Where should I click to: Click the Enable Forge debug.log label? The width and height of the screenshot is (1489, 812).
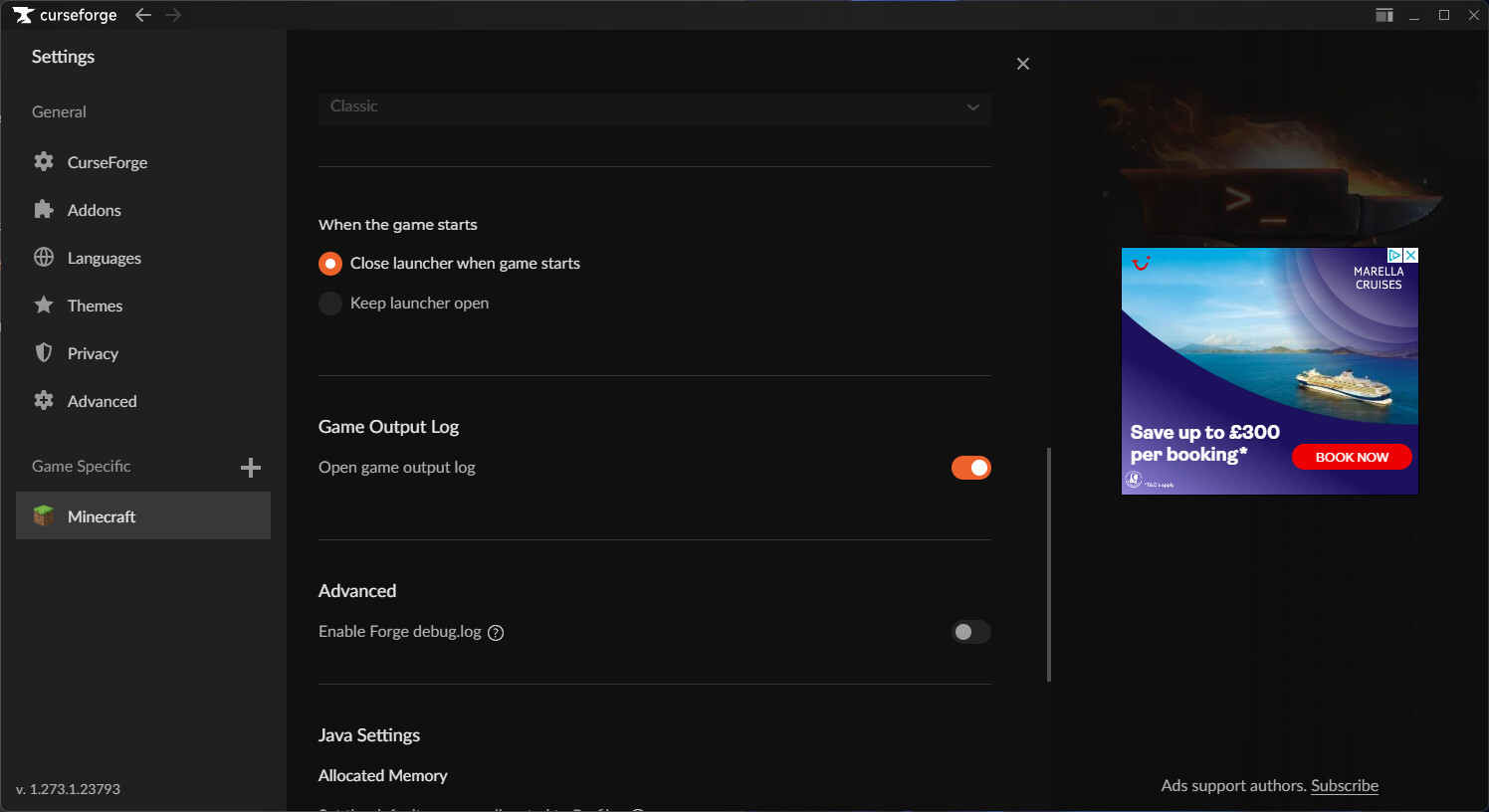pos(400,632)
